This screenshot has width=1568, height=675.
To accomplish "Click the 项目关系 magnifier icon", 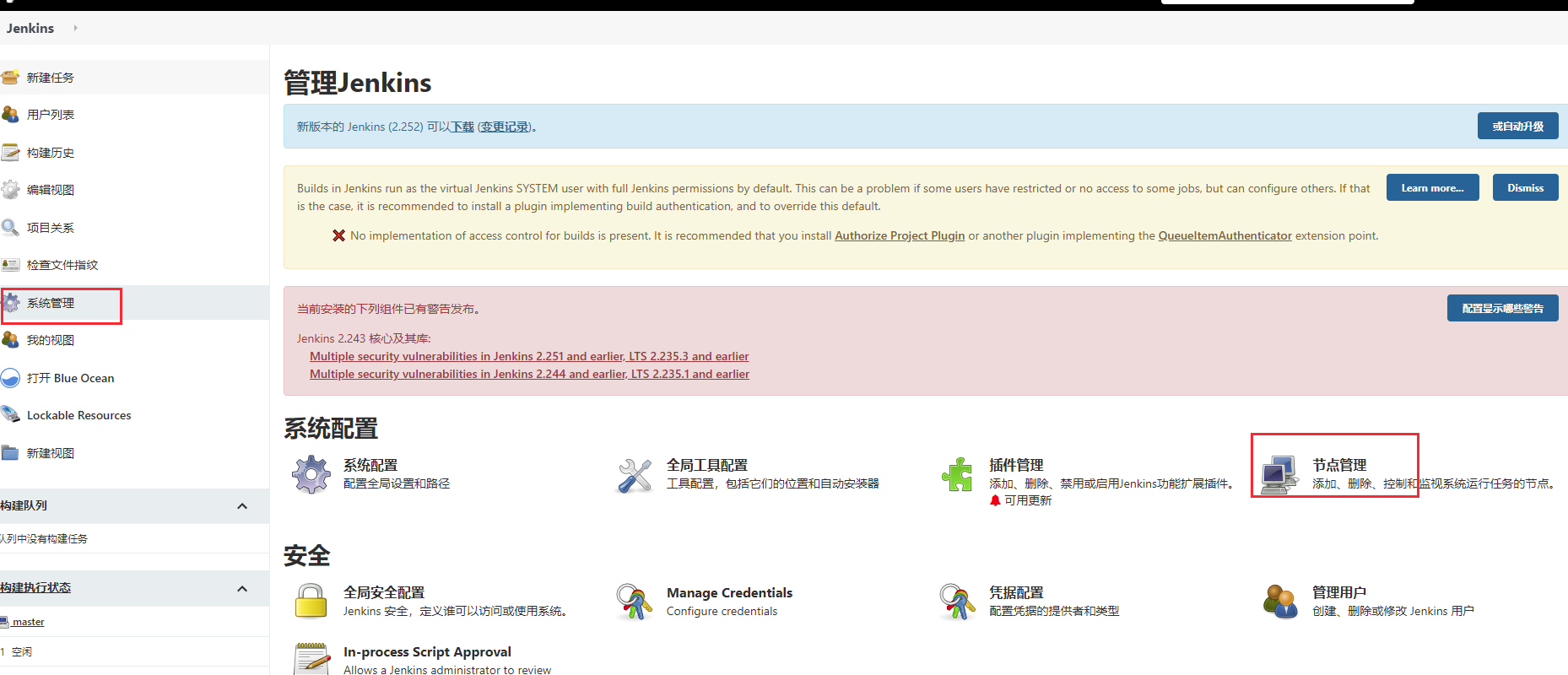I will (x=10, y=227).
